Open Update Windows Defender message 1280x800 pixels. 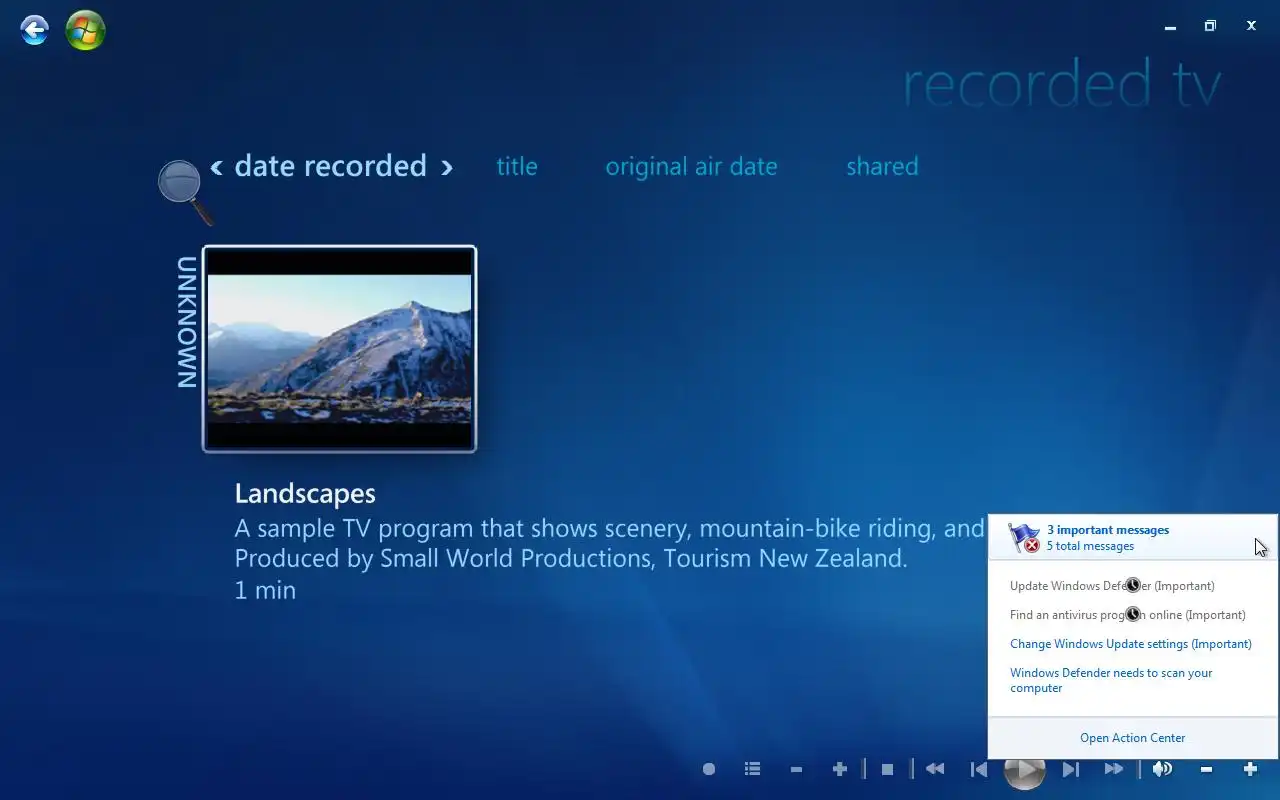pyautogui.click(x=1112, y=586)
